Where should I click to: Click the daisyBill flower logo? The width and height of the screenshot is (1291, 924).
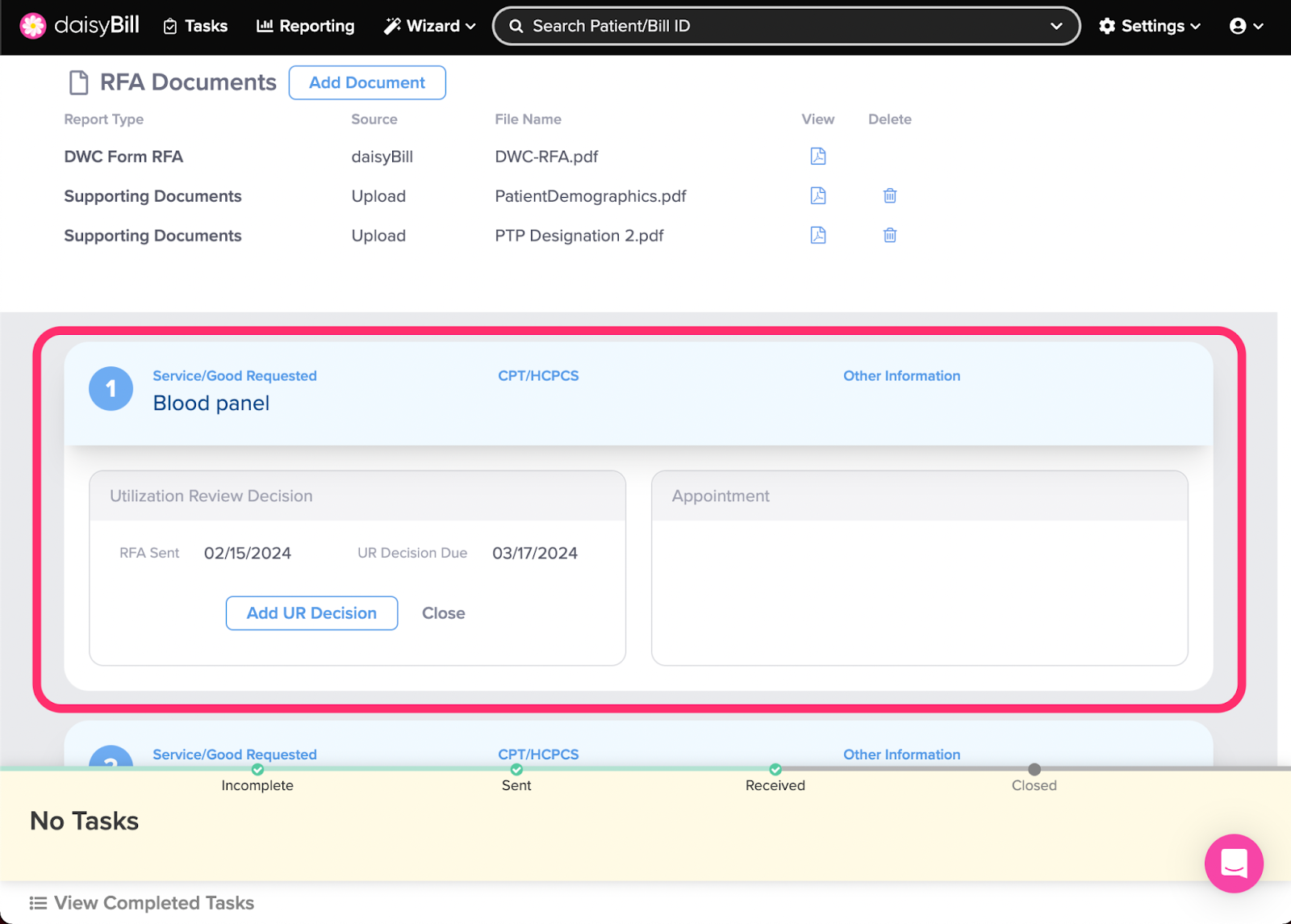click(x=33, y=26)
